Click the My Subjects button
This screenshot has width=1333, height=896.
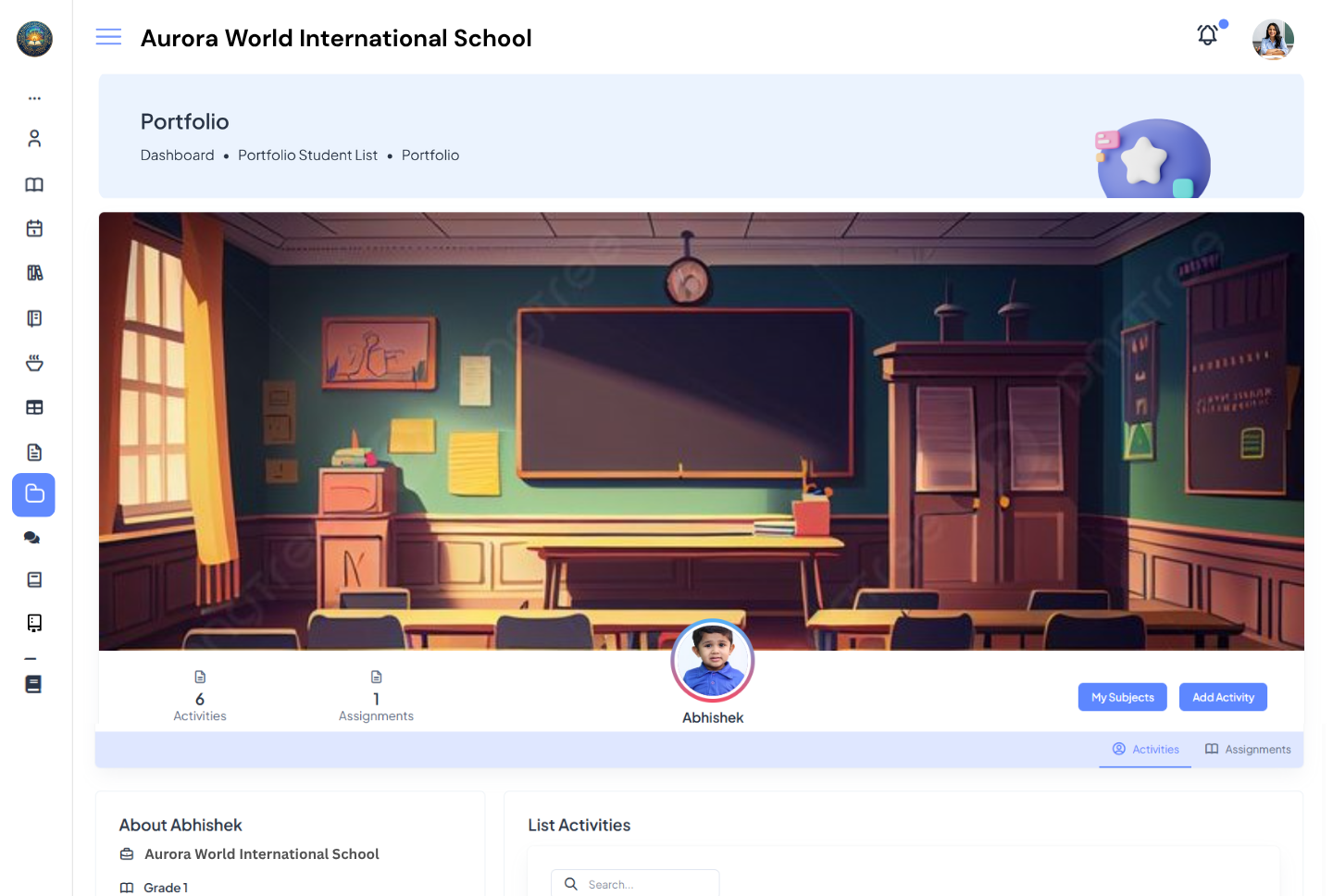click(1122, 697)
